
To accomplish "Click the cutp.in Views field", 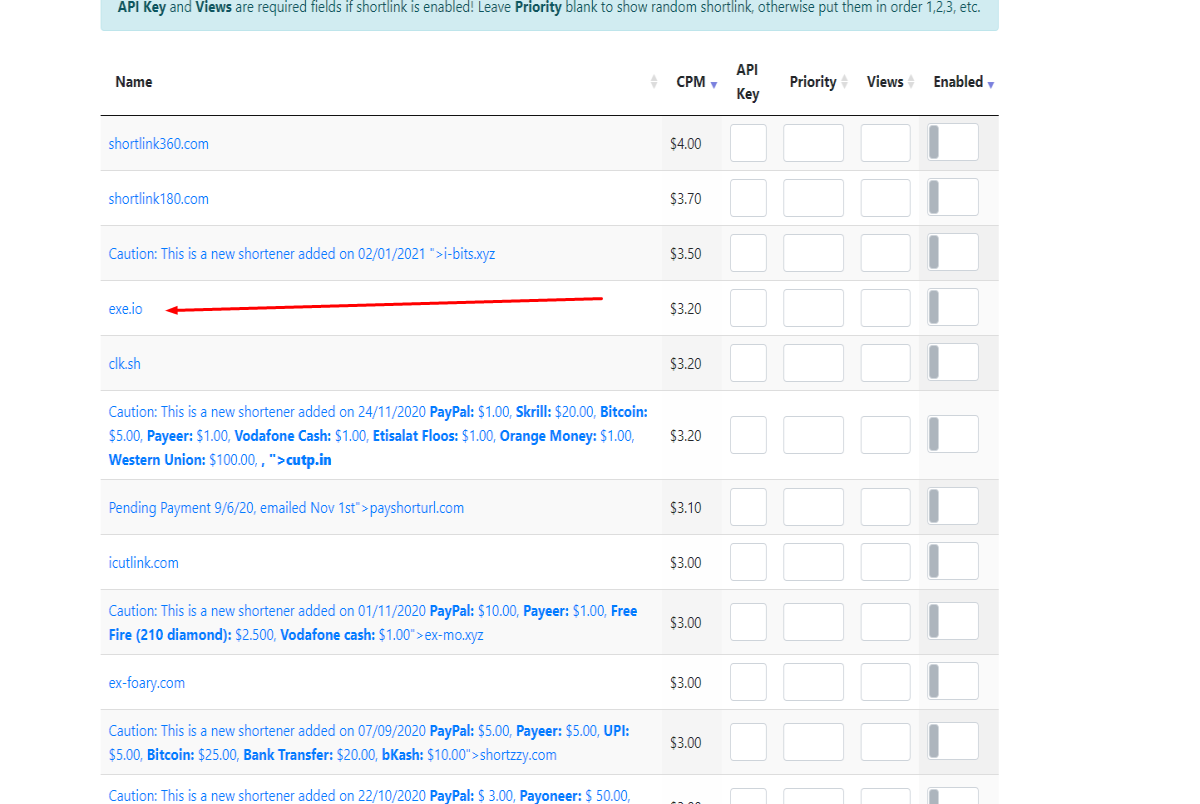I will pyautogui.click(x=886, y=435).
